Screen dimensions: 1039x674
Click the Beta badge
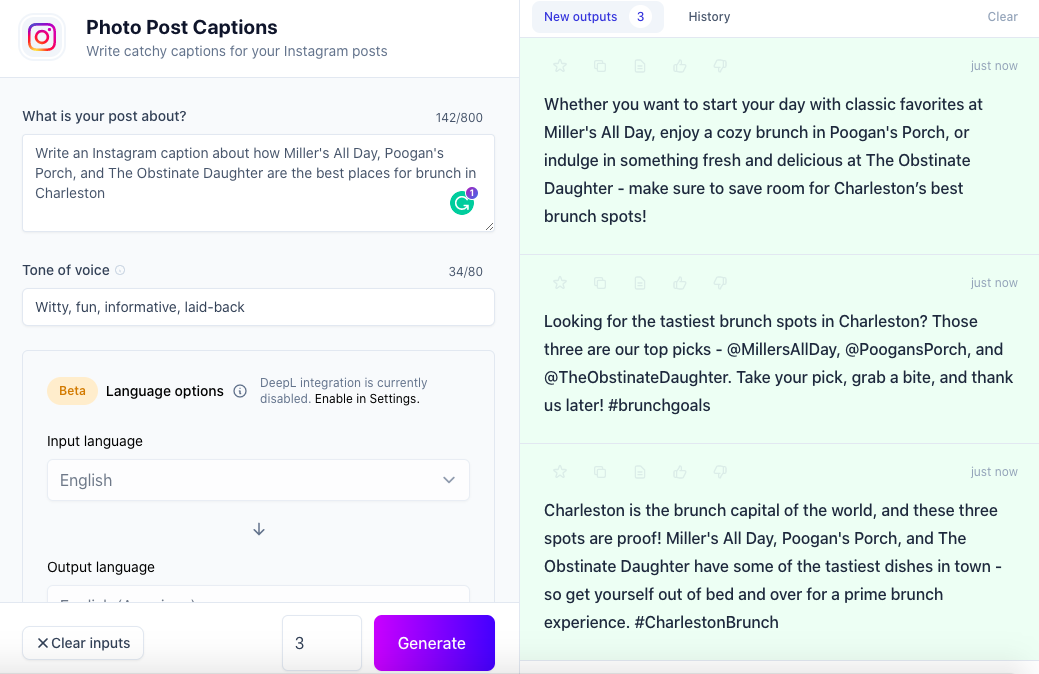point(72,391)
